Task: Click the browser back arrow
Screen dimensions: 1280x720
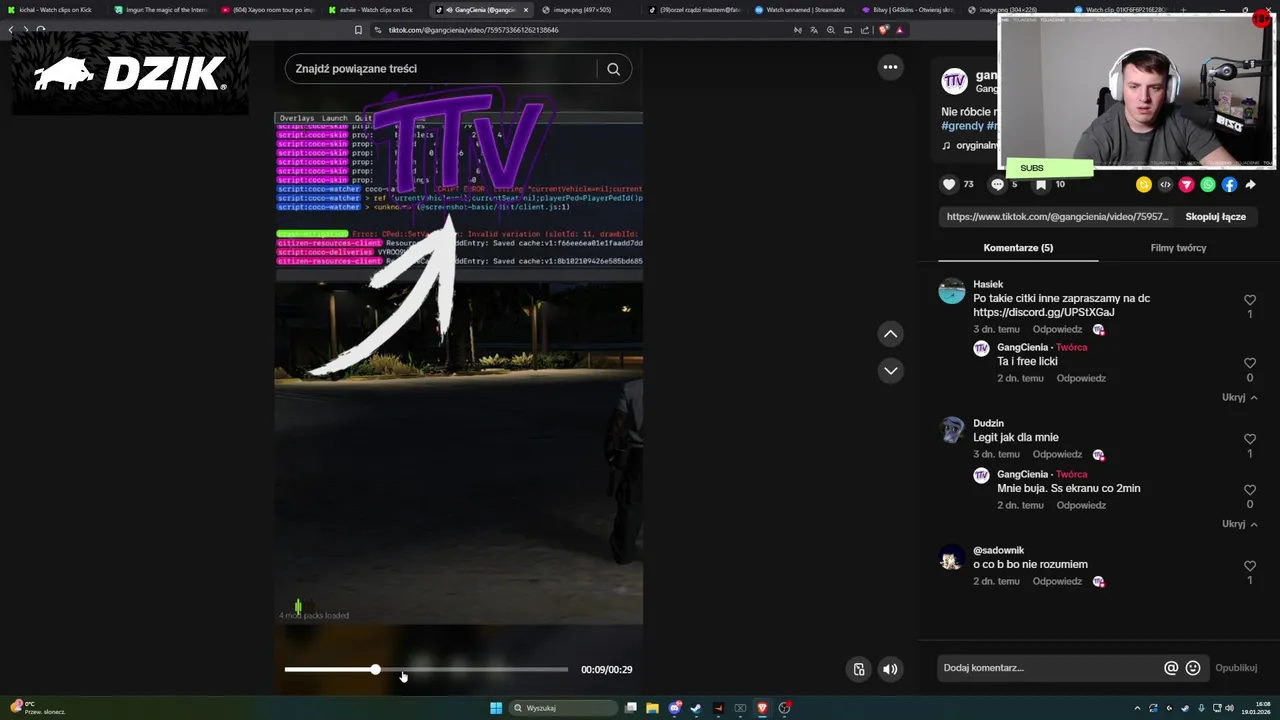Action: pyautogui.click(x=10, y=30)
